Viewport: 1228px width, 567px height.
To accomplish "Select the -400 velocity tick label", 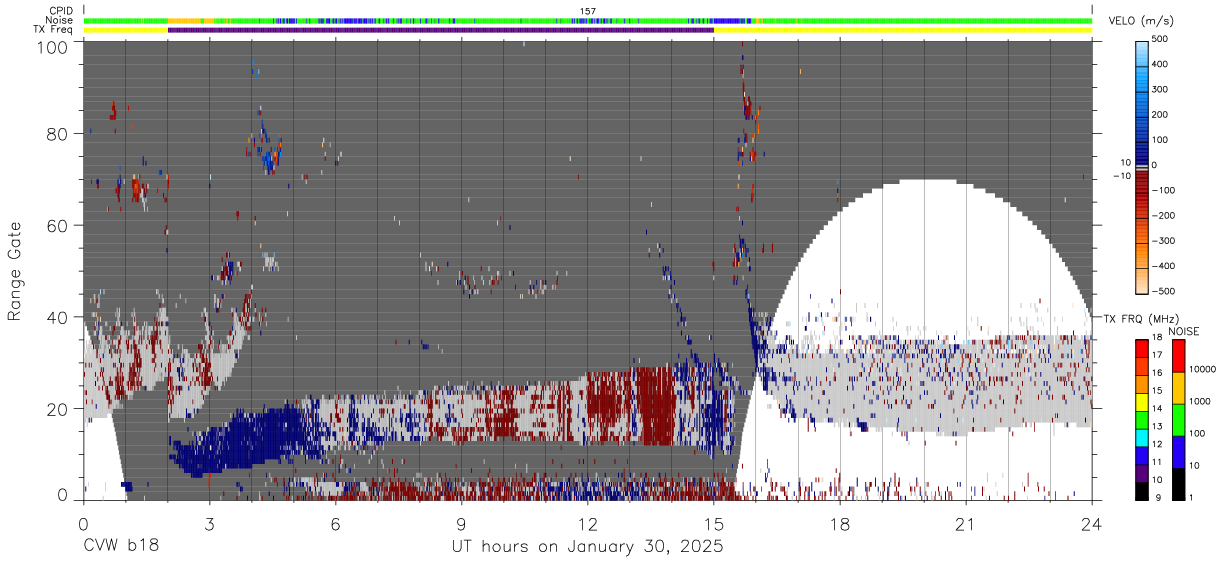I will click(1163, 267).
